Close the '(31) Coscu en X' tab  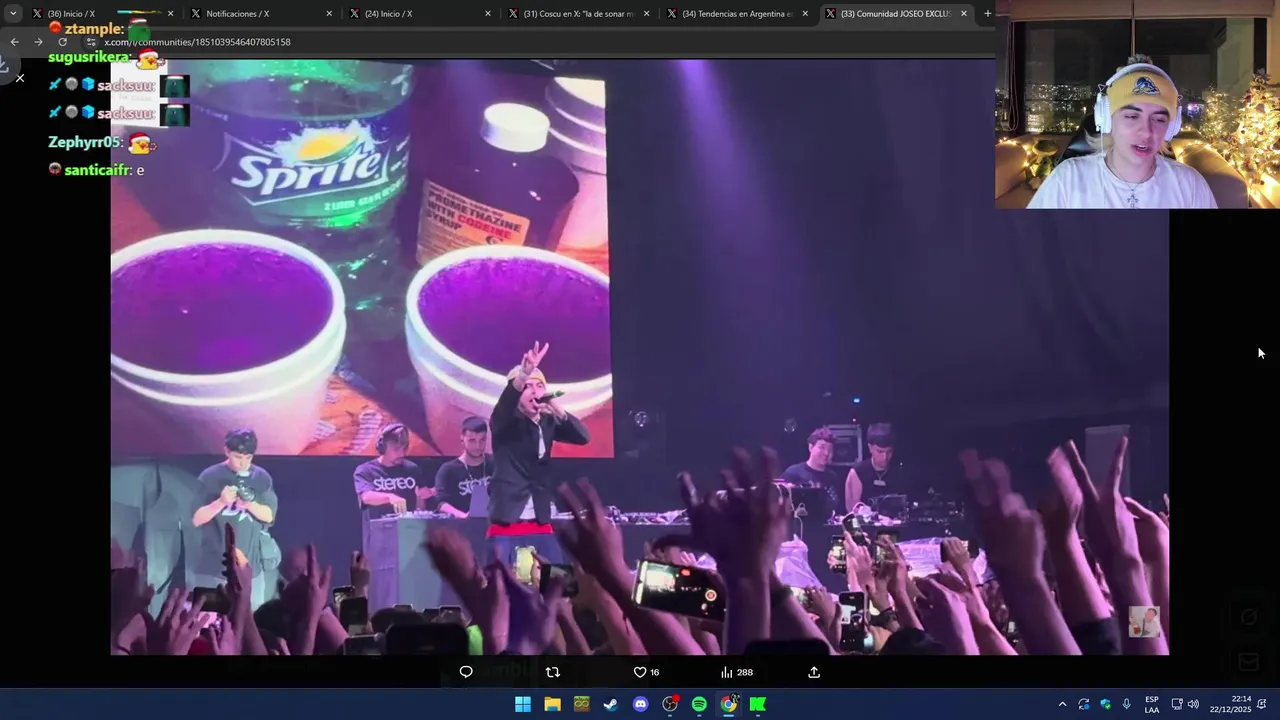click(647, 14)
